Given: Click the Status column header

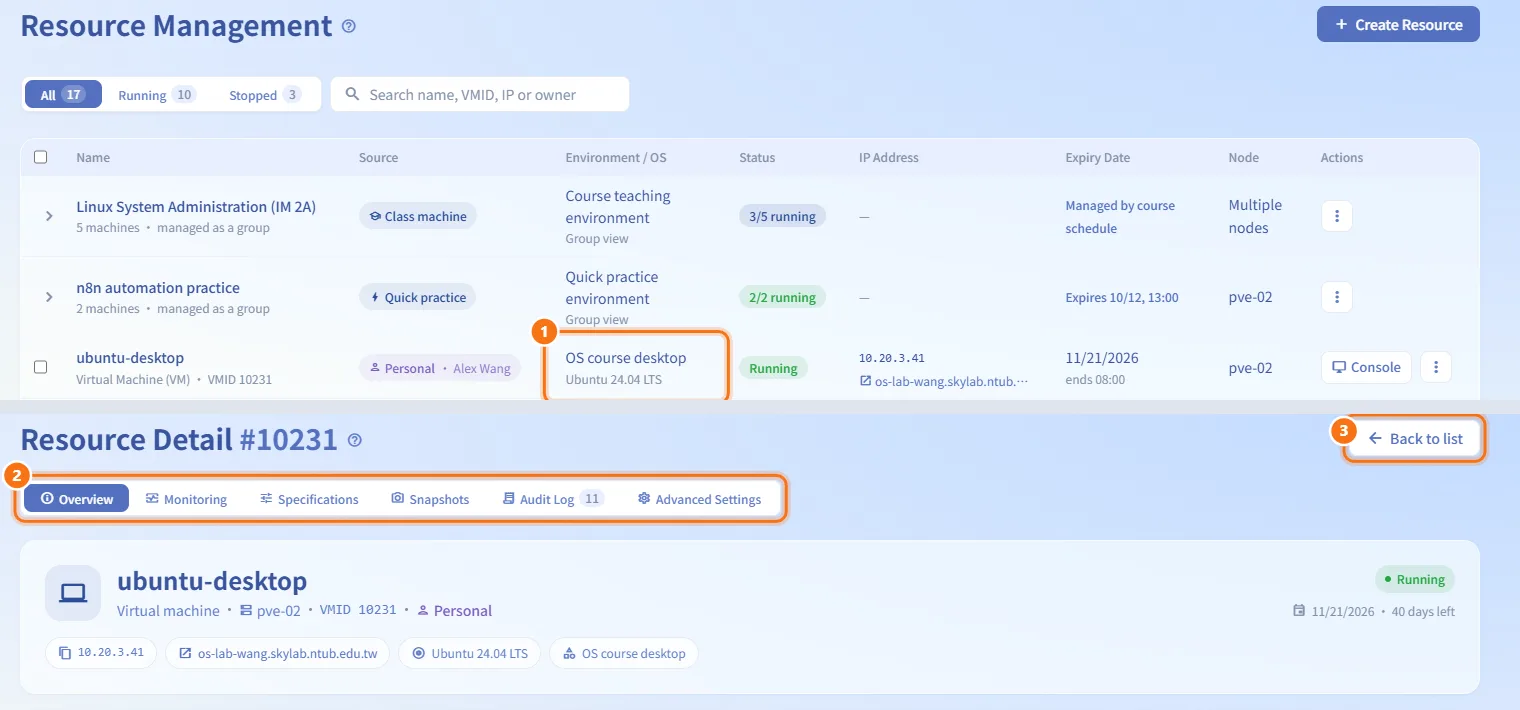Looking at the screenshot, I should (x=757, y=157).
